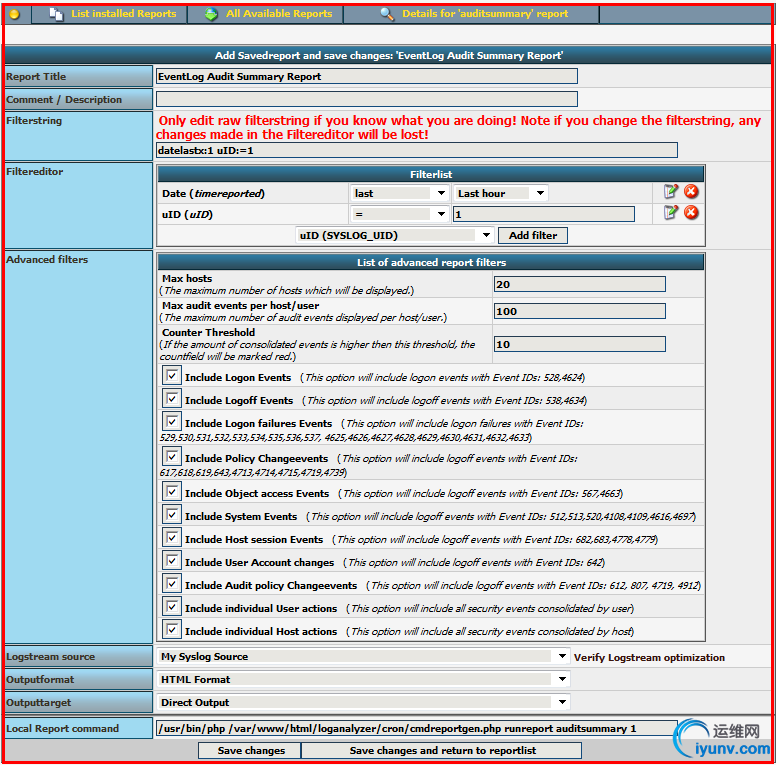Uncheck Include Host session Events
This screenshot has width=776, height=765.
[172, 537]
